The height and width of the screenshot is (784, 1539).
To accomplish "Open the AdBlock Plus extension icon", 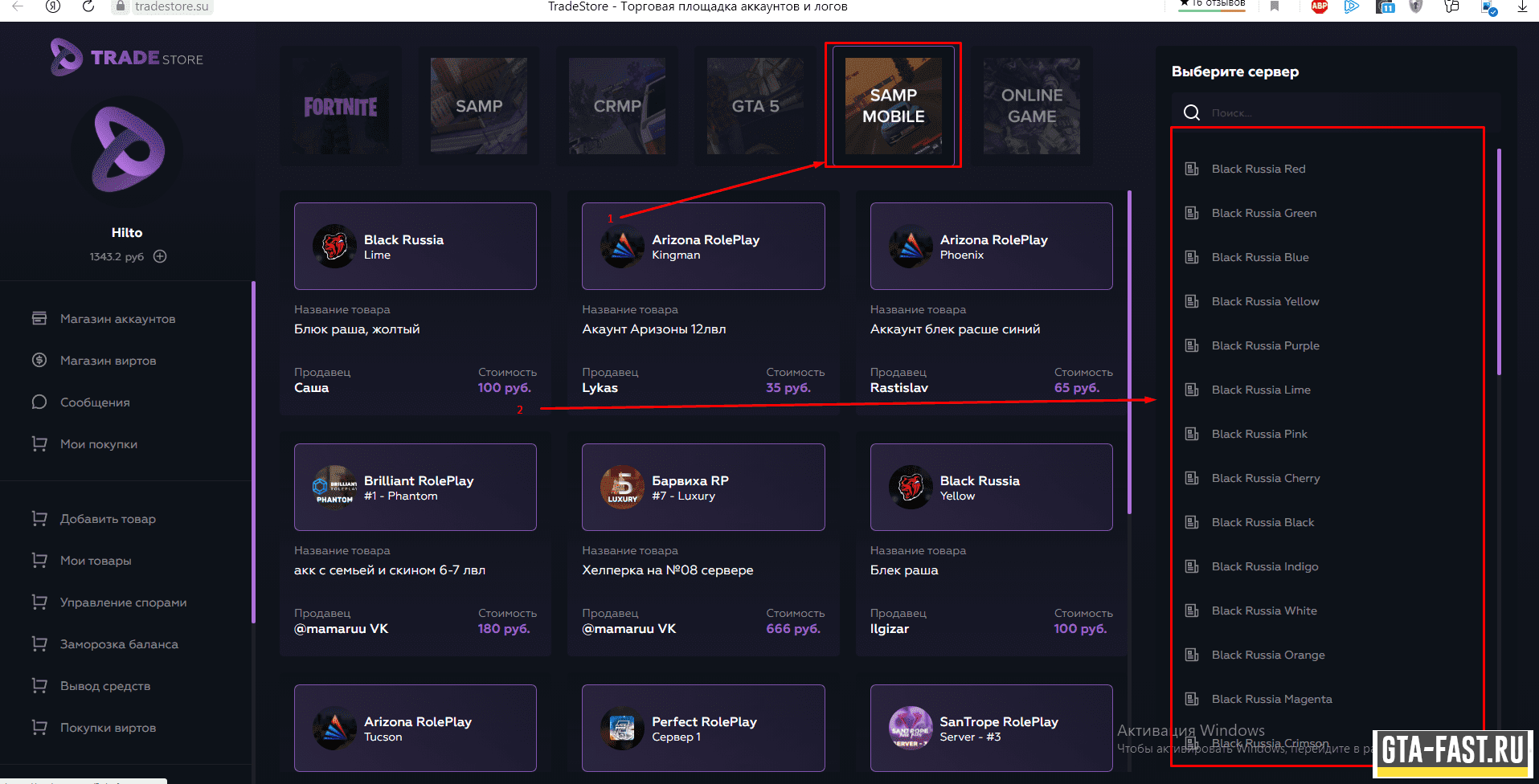I will (x=1320, y=6).
